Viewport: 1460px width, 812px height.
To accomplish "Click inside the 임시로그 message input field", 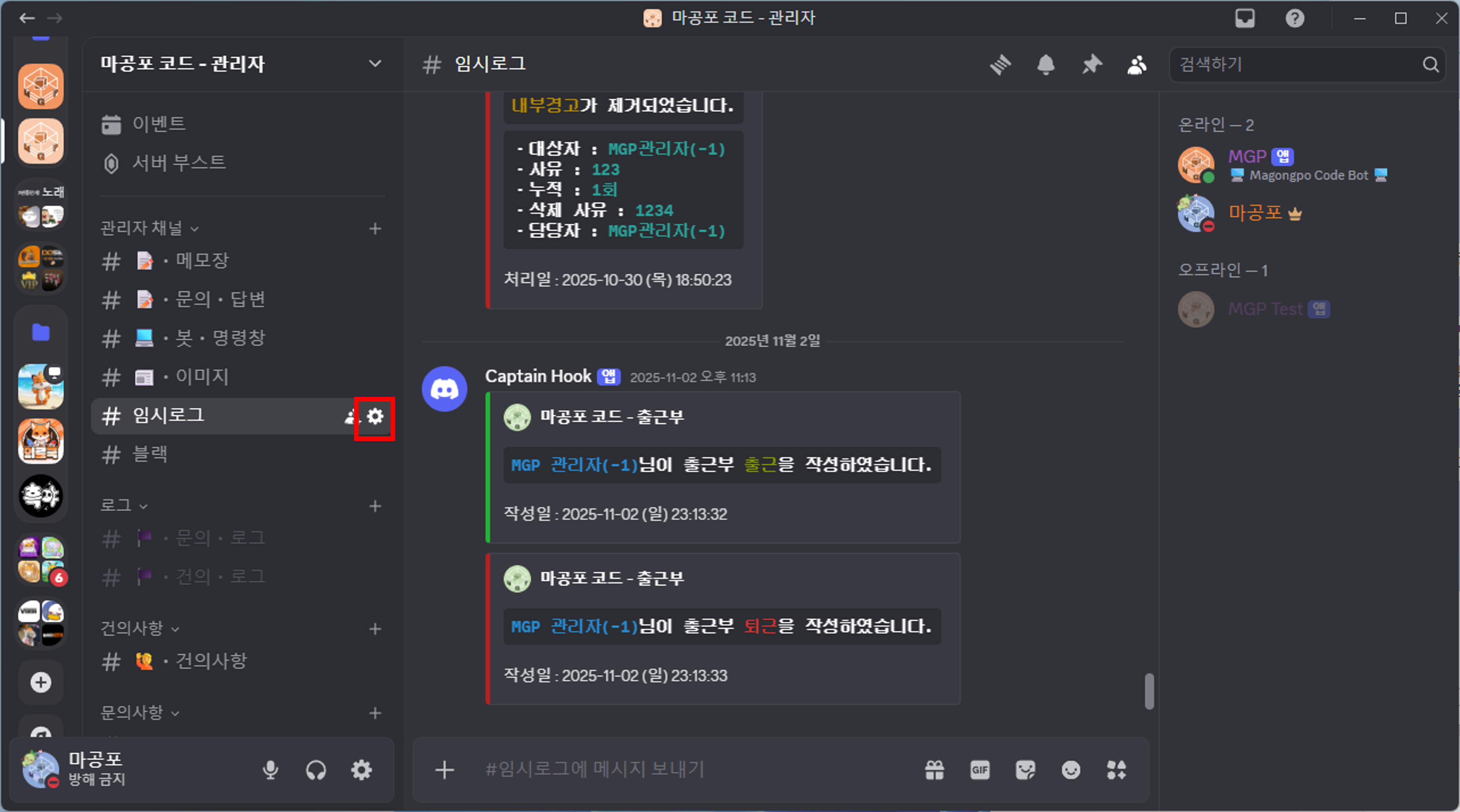I will 680,770.
